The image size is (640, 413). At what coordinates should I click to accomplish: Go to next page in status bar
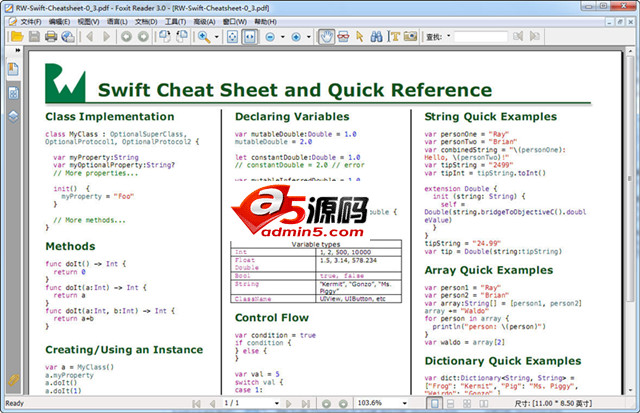[289, 404]
